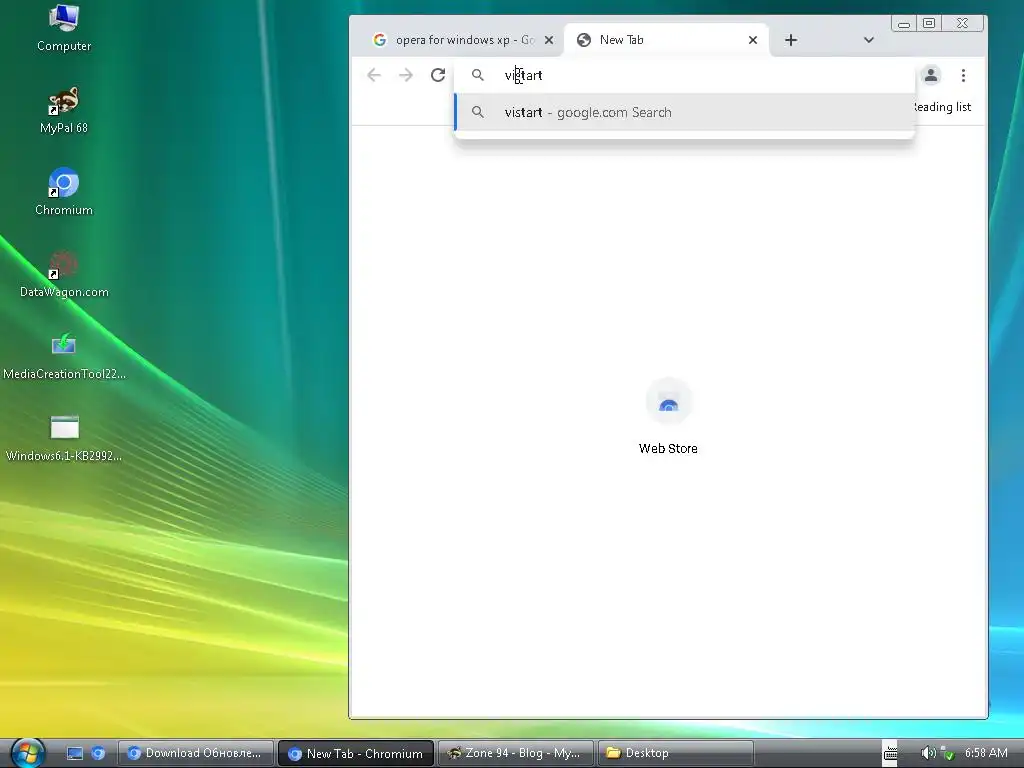Select 'vistart - google.com Search' suggestion
The height and width of the screenshot is (768, 1024).
pyautogui.click(x=684, y=112)
